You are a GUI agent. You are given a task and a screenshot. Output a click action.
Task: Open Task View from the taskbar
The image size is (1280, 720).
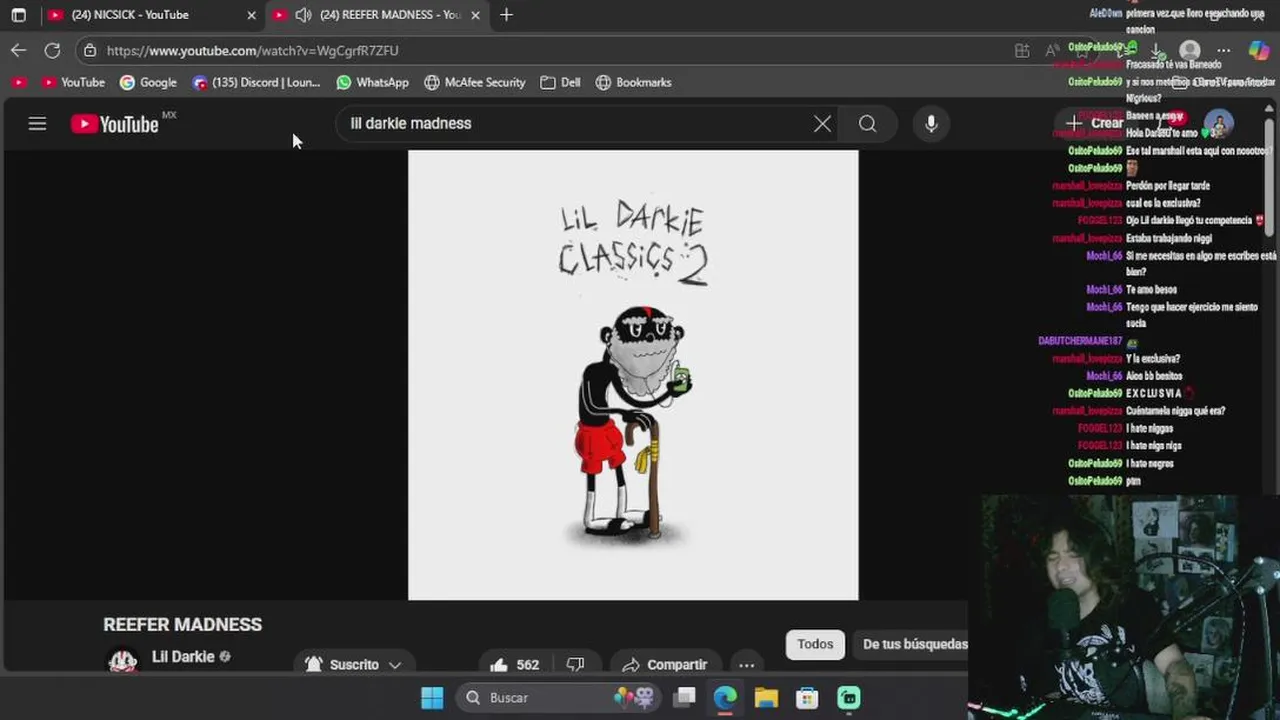coord(685,697)
